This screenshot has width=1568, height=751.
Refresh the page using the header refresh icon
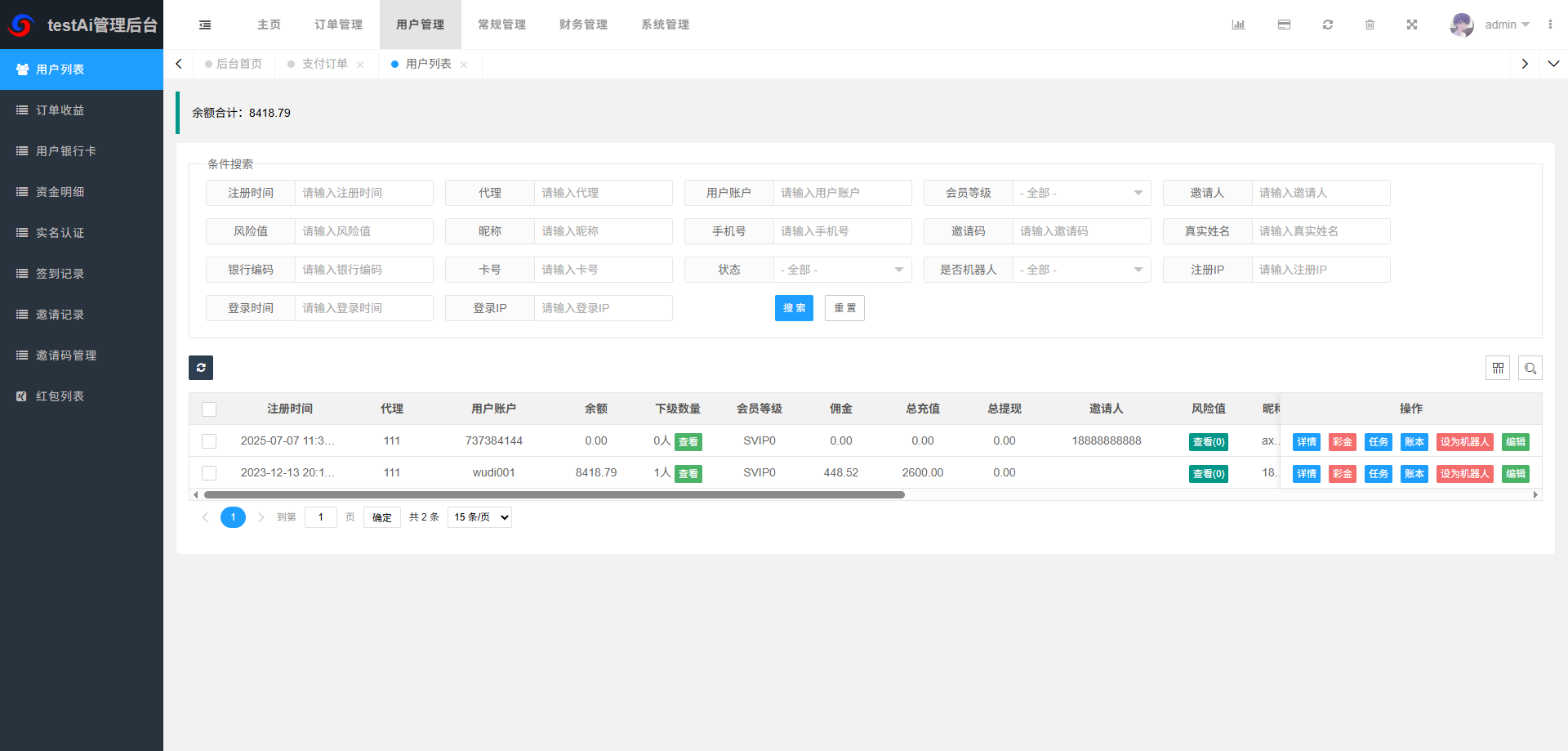[1328, 25]
